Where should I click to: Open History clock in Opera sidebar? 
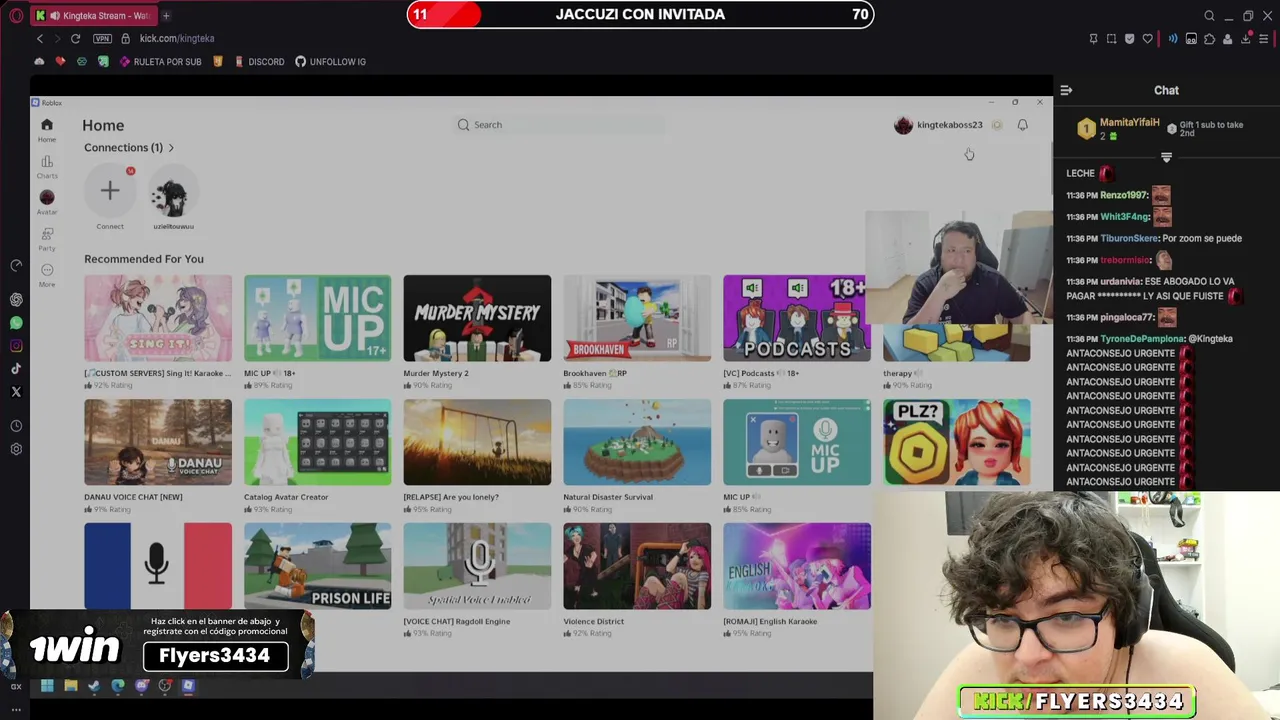point(16,426)
